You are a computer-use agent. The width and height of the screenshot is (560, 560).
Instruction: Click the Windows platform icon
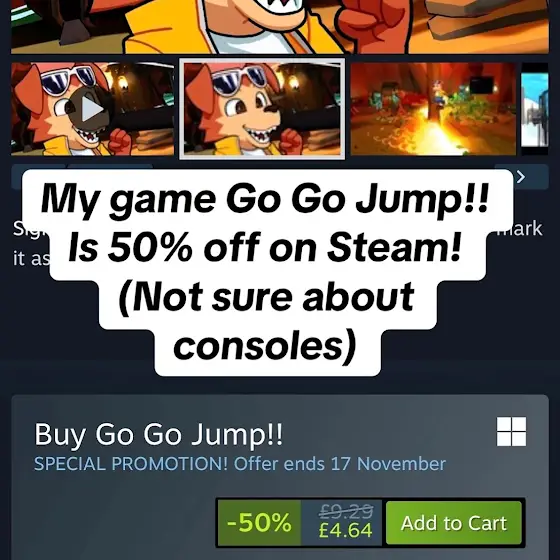tap(511, 431)
